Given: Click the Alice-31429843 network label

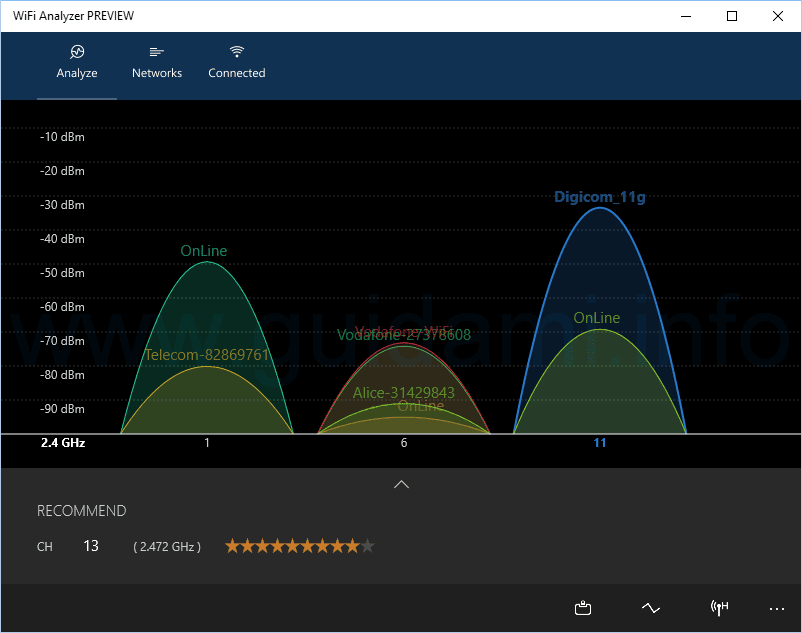Looking at the screenshot, I should tap(404, 392).
